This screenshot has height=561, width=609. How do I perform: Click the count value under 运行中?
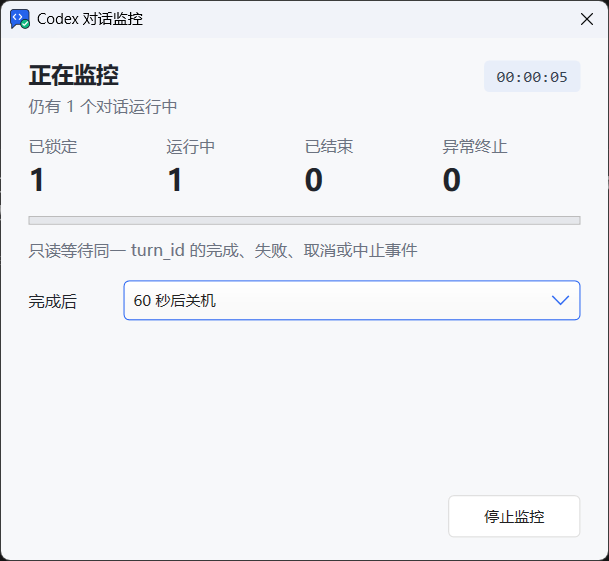pos(175,179)
